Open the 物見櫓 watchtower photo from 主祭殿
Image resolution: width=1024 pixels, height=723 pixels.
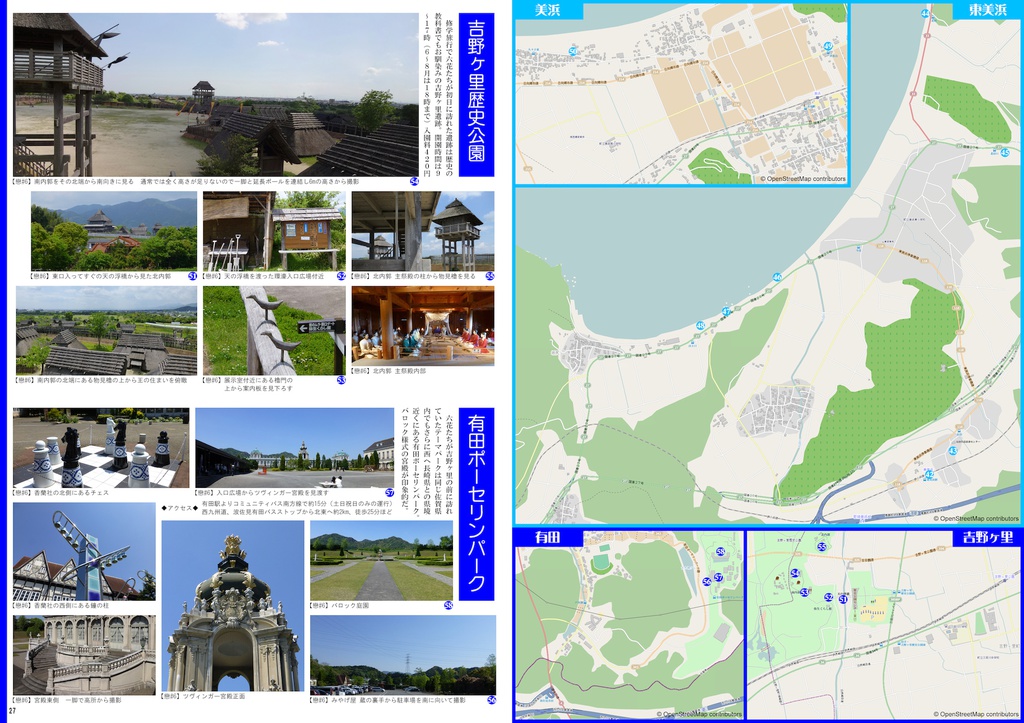pyautogui.click(x=423, y=231)
